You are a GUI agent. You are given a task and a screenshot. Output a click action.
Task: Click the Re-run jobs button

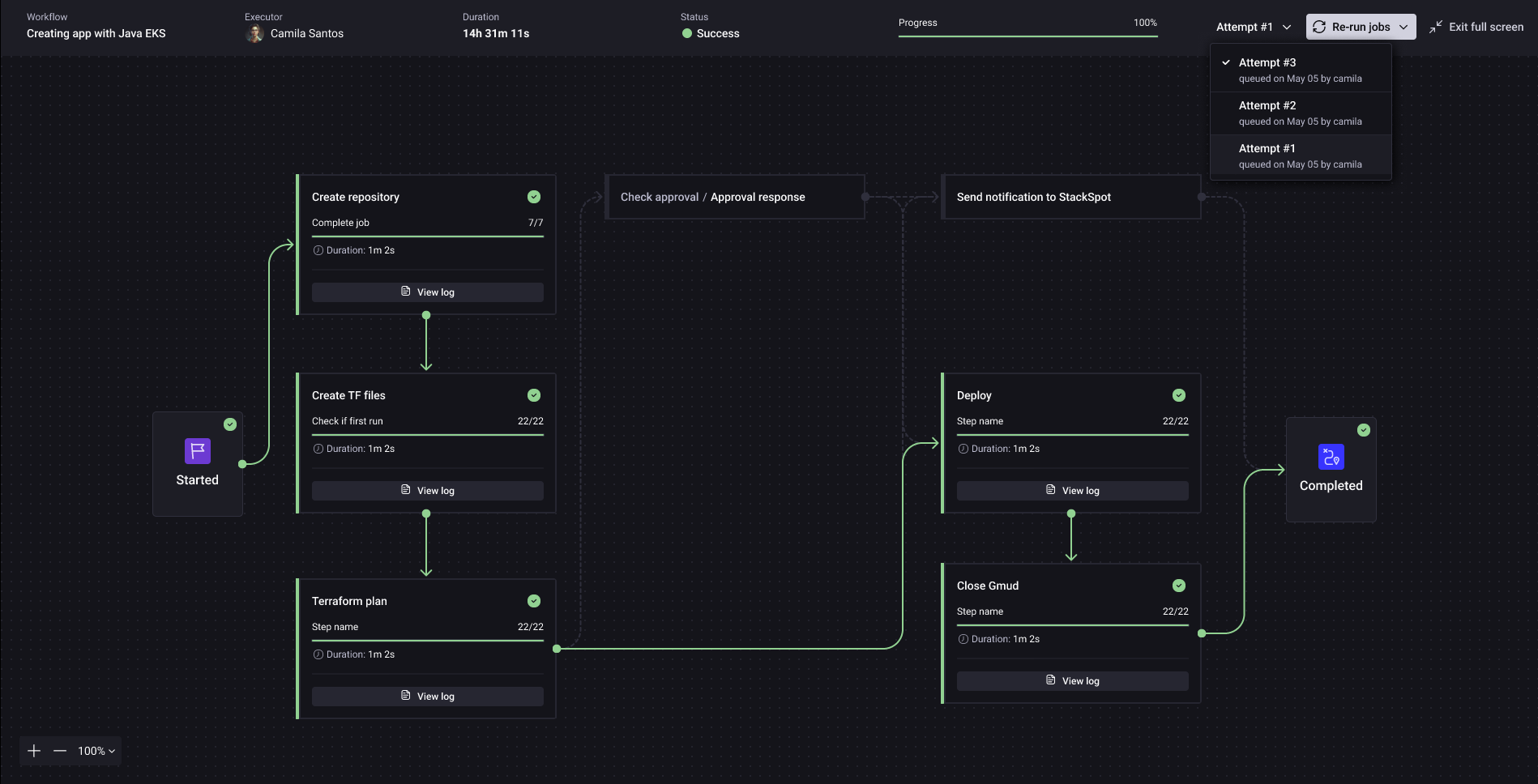(x=1358, y=27)
